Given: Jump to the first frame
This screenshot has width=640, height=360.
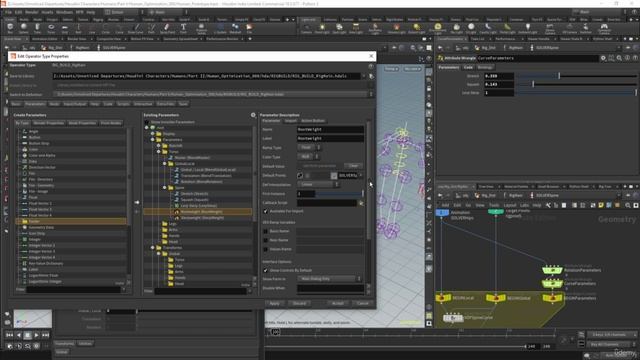Looking at the screenshot, I should 9,335.
